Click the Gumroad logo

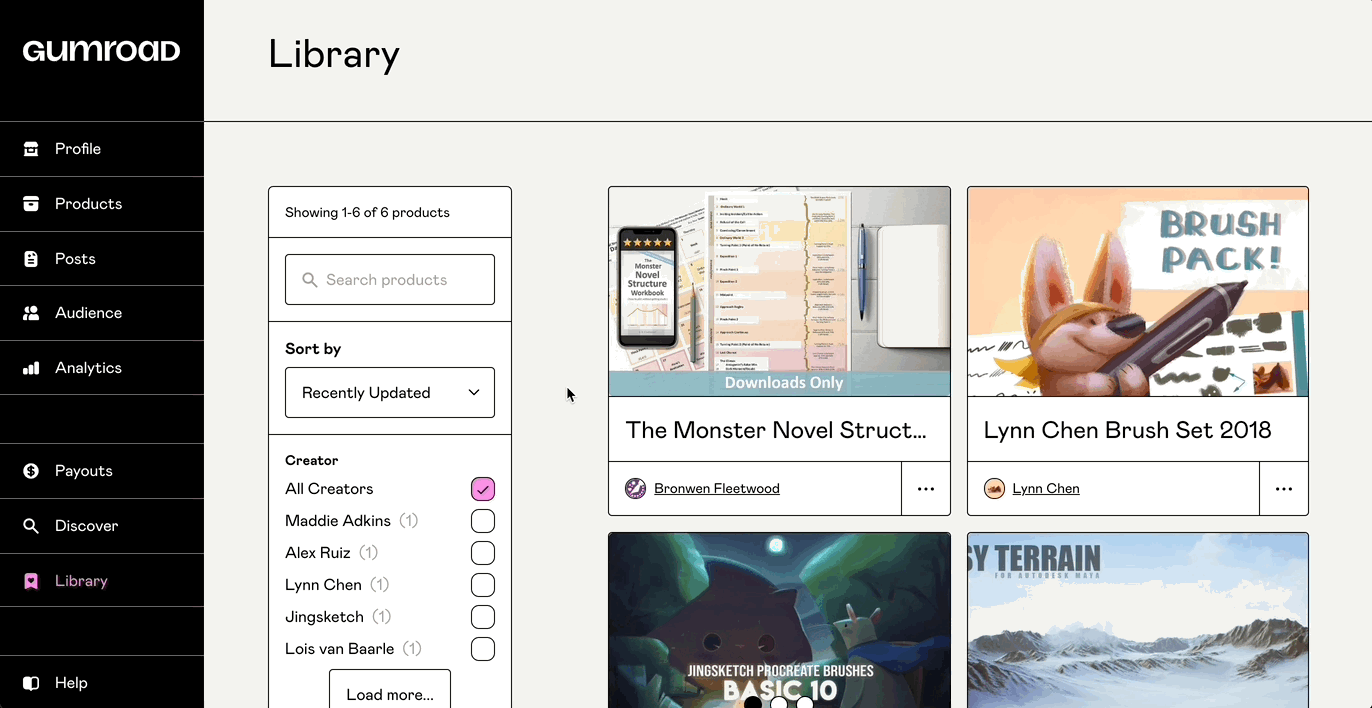pyautogui.click(x=101, y=51)
